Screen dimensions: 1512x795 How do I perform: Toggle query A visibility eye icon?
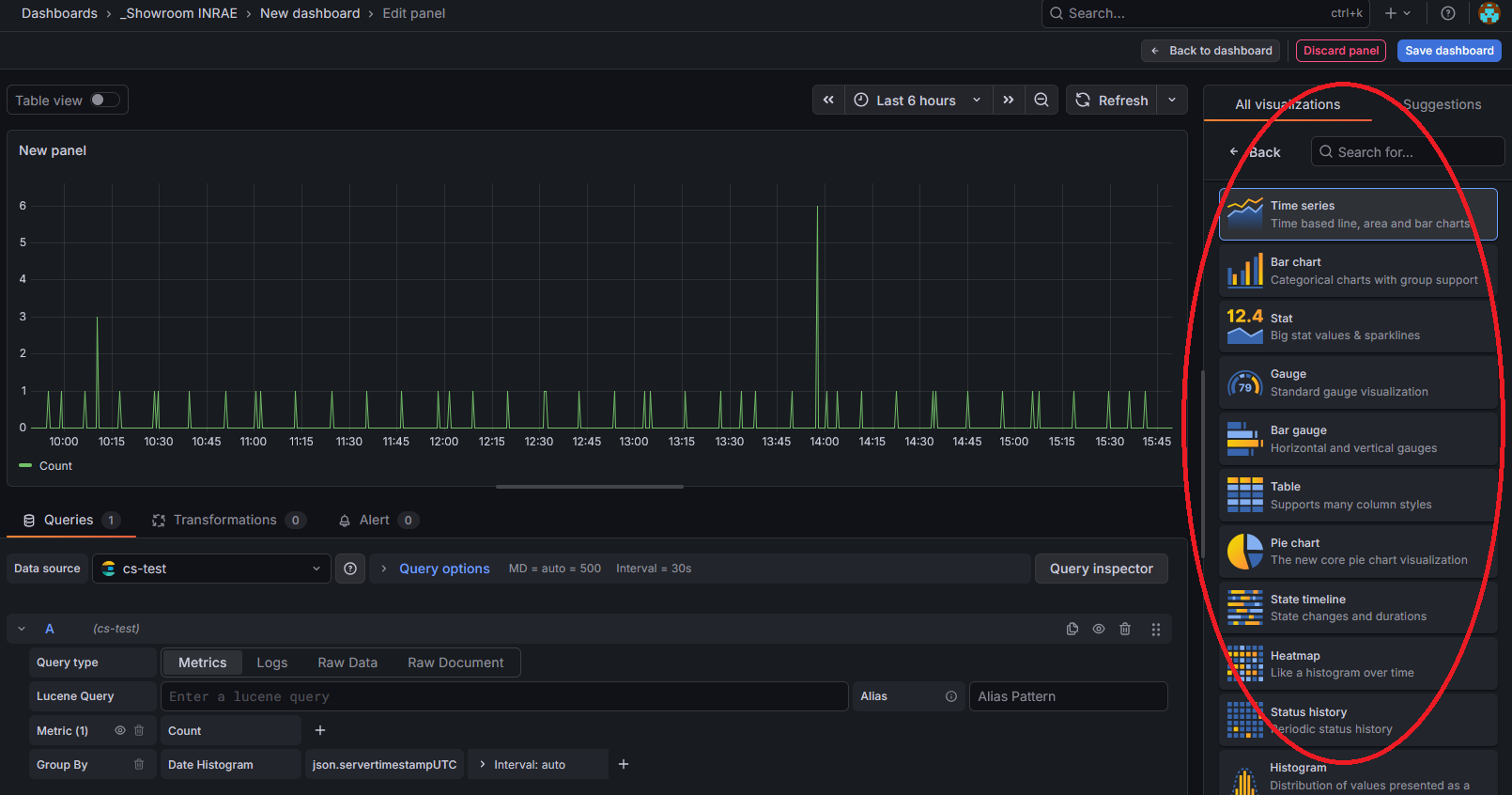1099,629
